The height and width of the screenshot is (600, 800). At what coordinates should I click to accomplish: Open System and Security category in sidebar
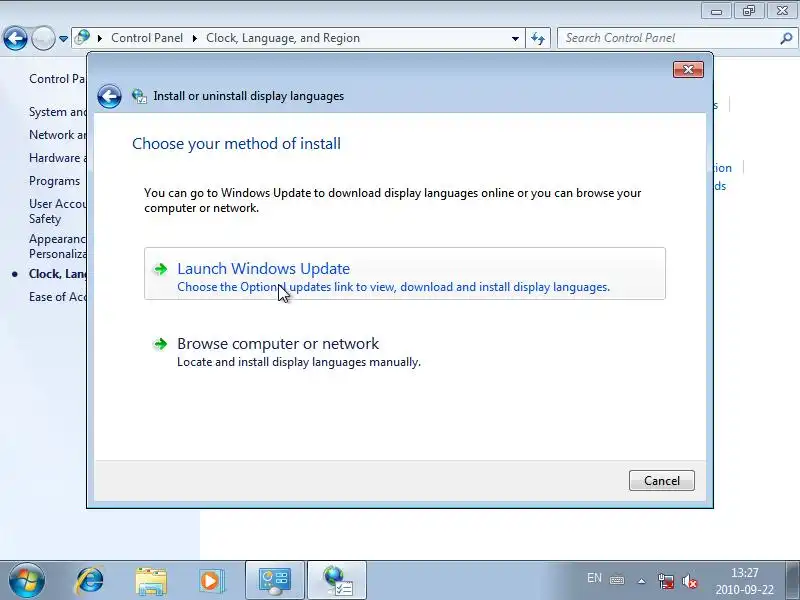[x=57, y=112]
